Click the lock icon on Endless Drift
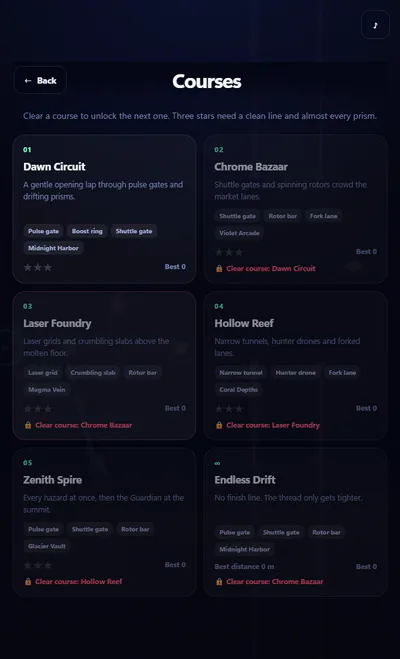 tap(219, 582)
